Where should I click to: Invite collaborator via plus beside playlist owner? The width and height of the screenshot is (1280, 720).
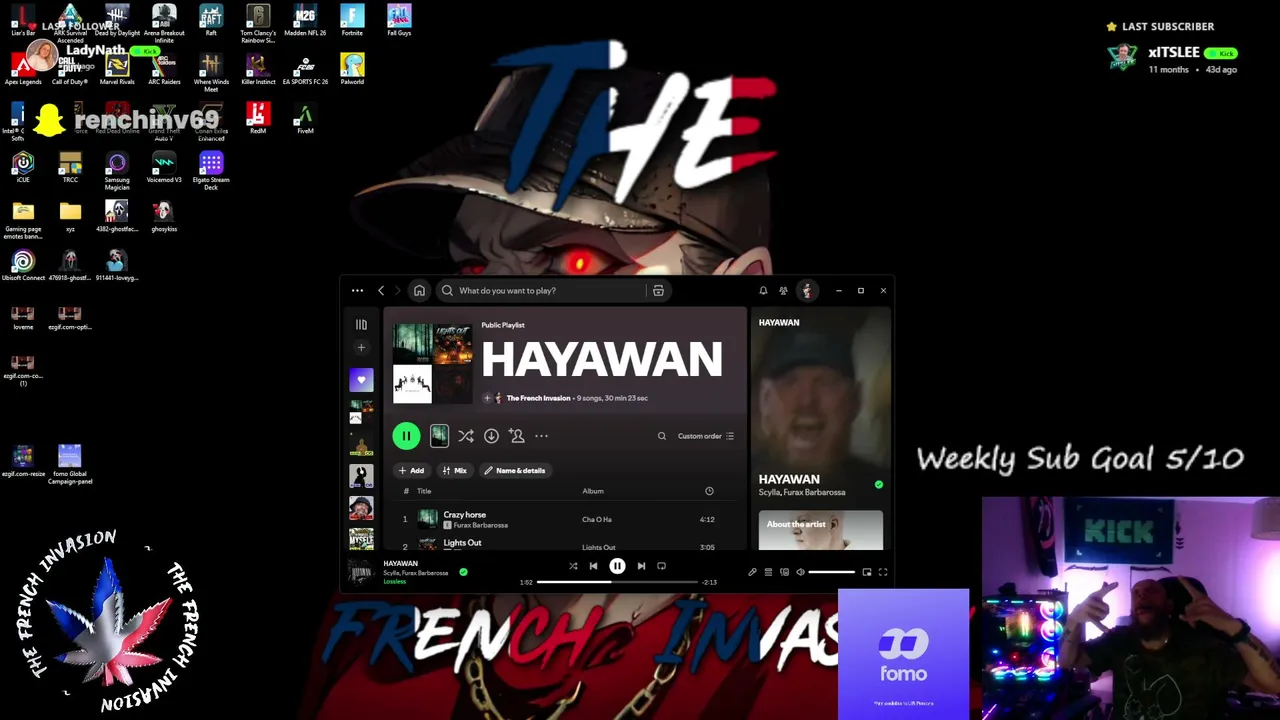click(487, 398)
